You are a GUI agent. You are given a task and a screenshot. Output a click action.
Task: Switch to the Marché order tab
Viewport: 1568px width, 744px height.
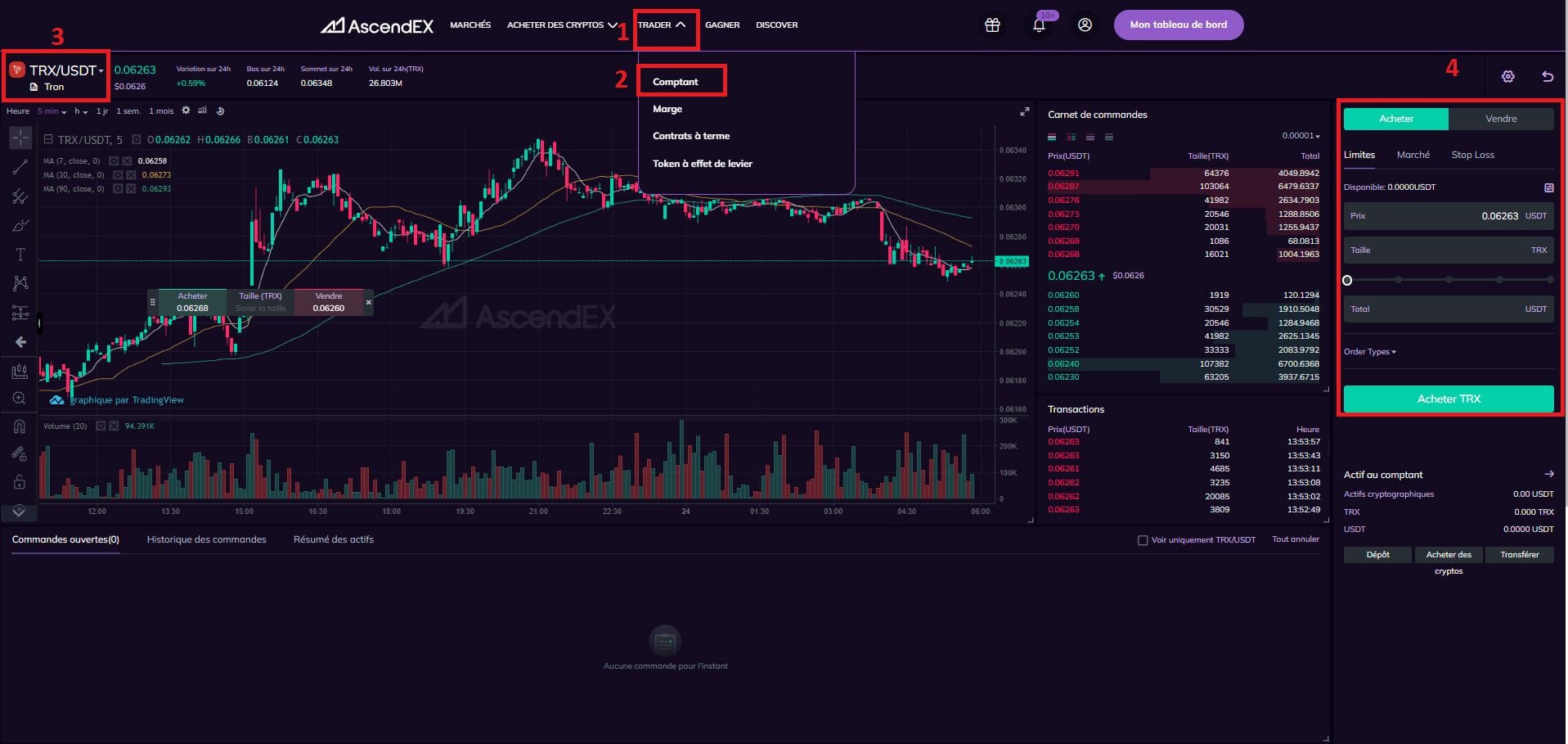click(x=1413, y=155)
